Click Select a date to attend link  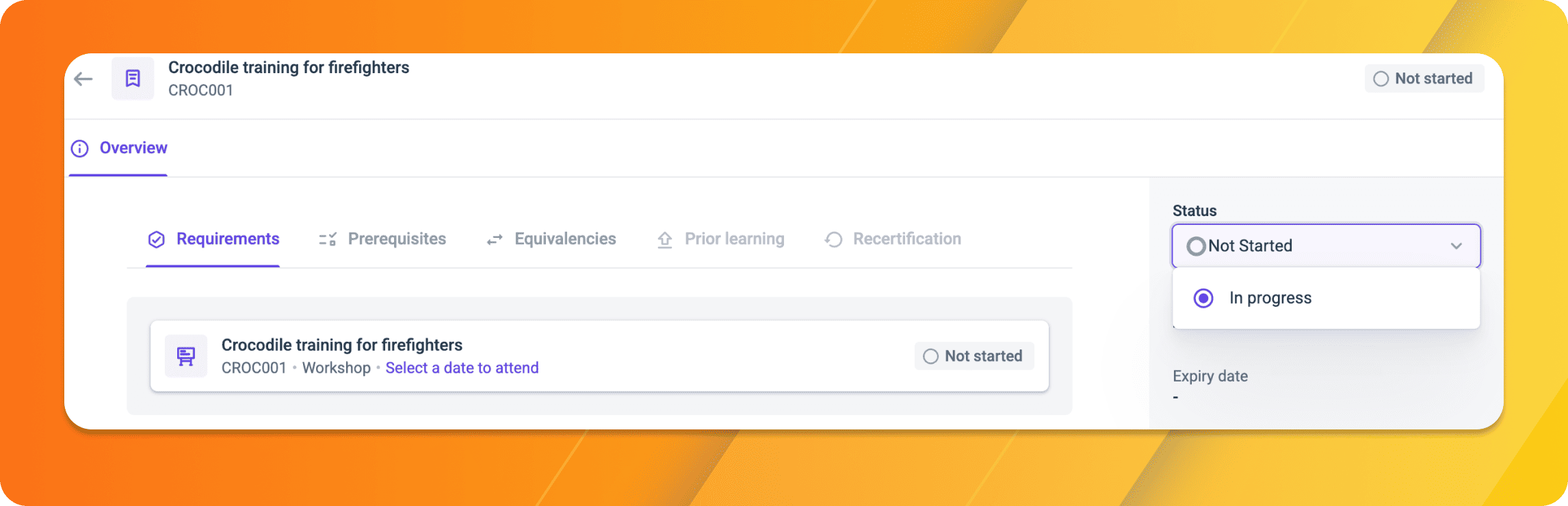pos(462,368)
